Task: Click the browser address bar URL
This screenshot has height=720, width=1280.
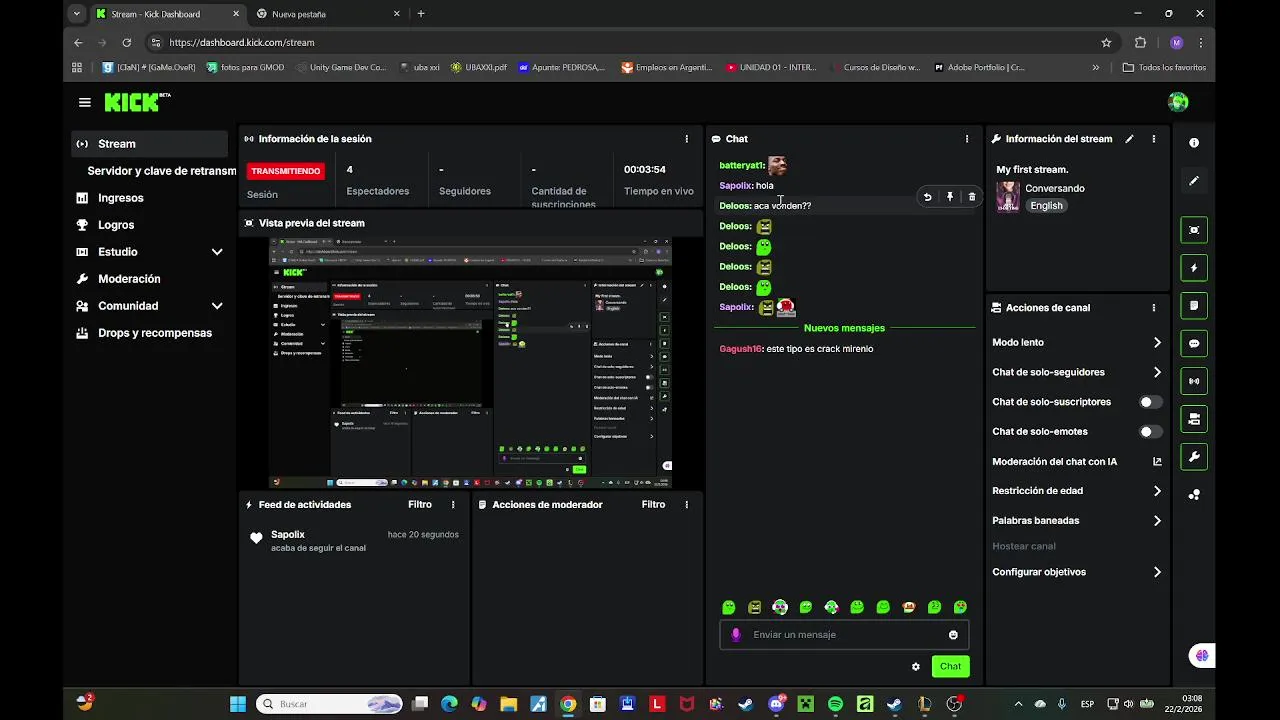Action: coord(242,43)
